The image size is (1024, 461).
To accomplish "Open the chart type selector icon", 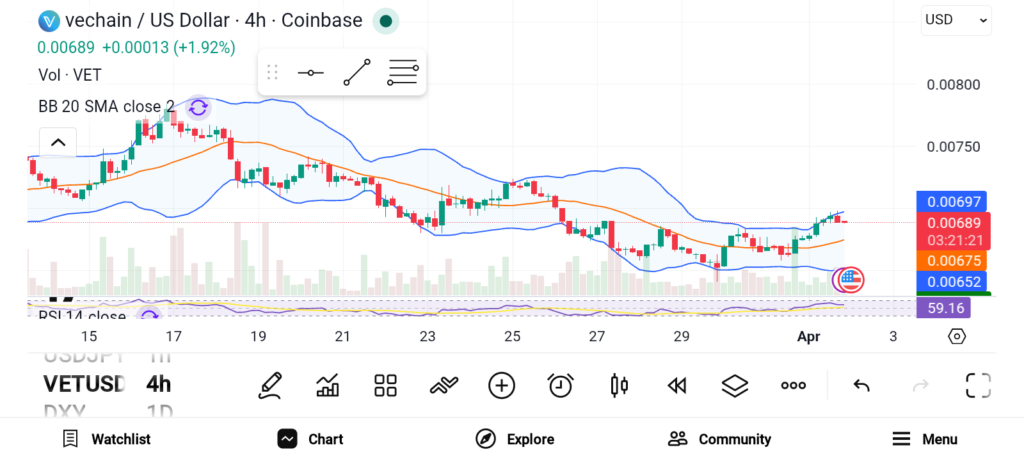I will tap(327, 385).
